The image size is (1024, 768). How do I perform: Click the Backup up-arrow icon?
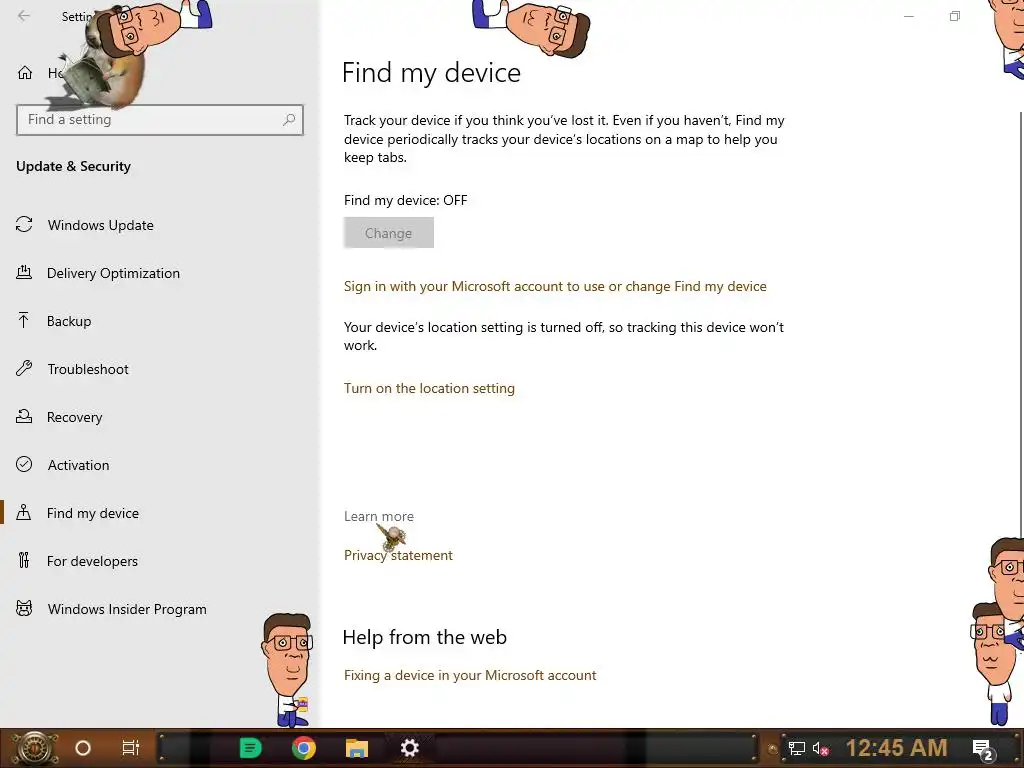point(24,321)
